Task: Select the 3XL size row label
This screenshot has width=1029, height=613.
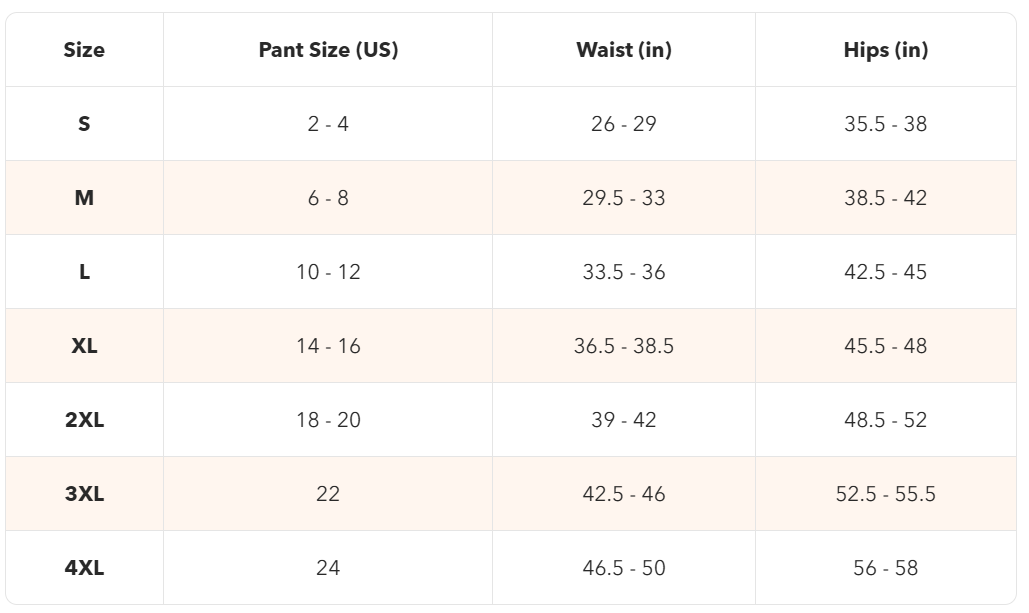Action: pos(84,494)
